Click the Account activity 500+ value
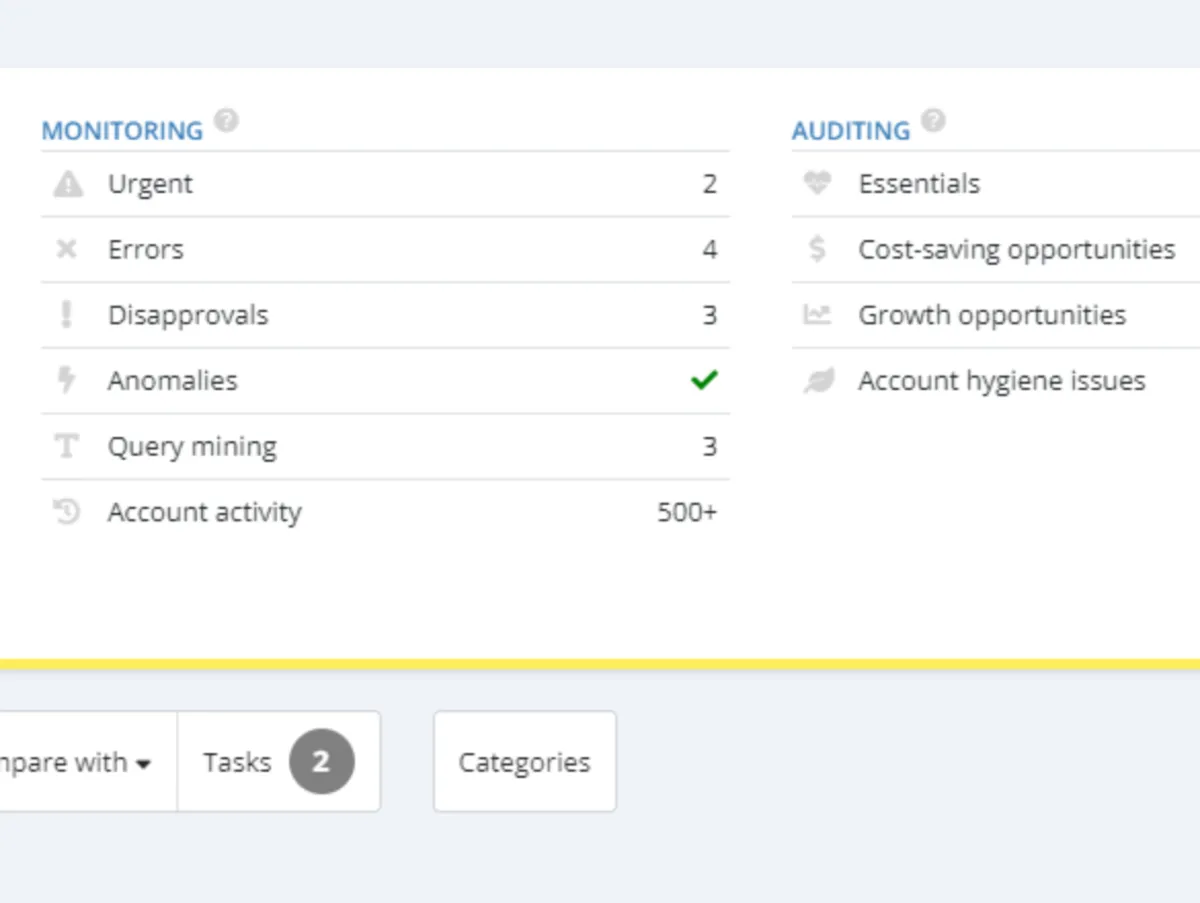The image size is (1200, 903). [x=687, y=512]
